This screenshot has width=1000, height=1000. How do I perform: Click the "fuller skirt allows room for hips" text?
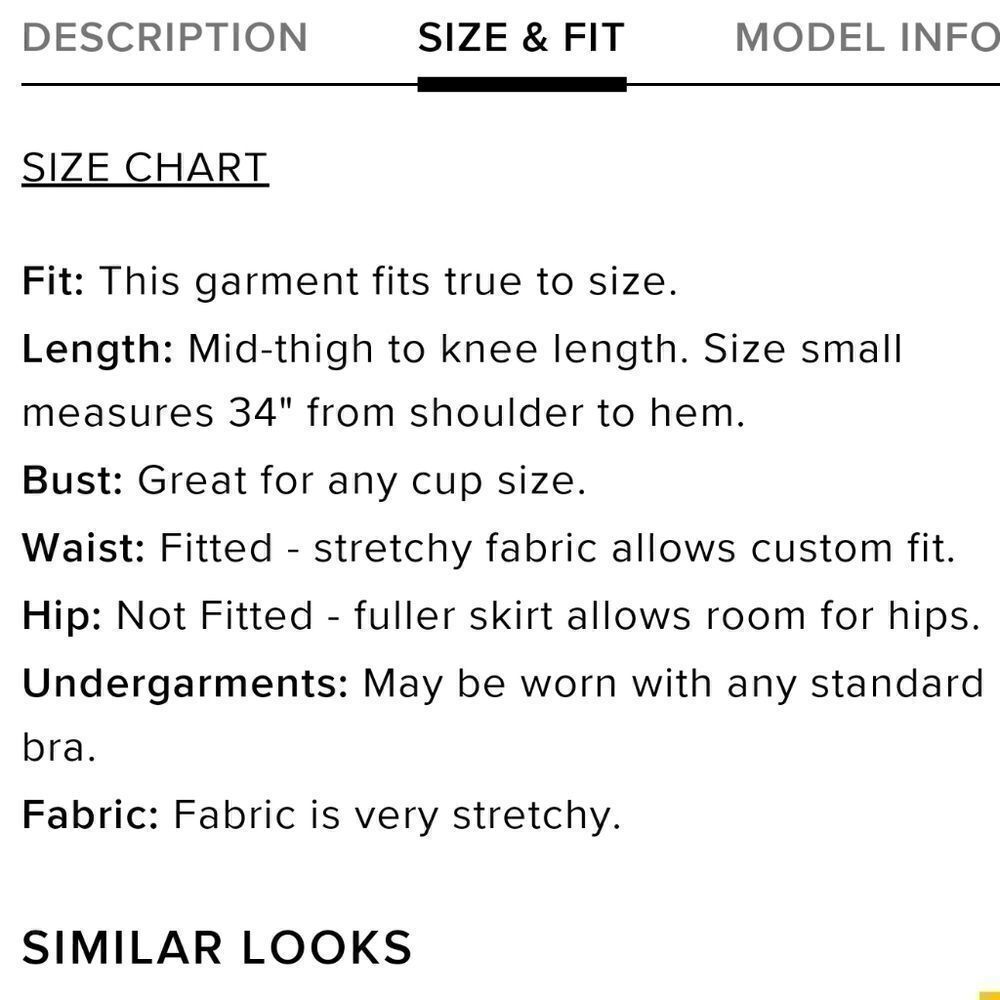point(666,616)
